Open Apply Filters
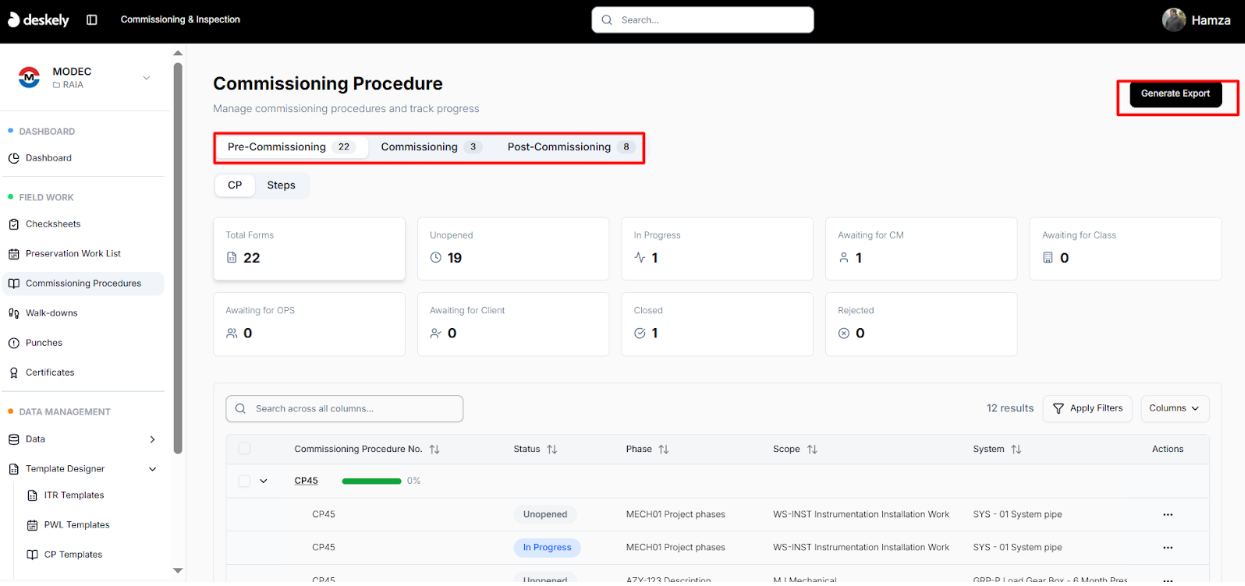 click(x=1088, y=408)
